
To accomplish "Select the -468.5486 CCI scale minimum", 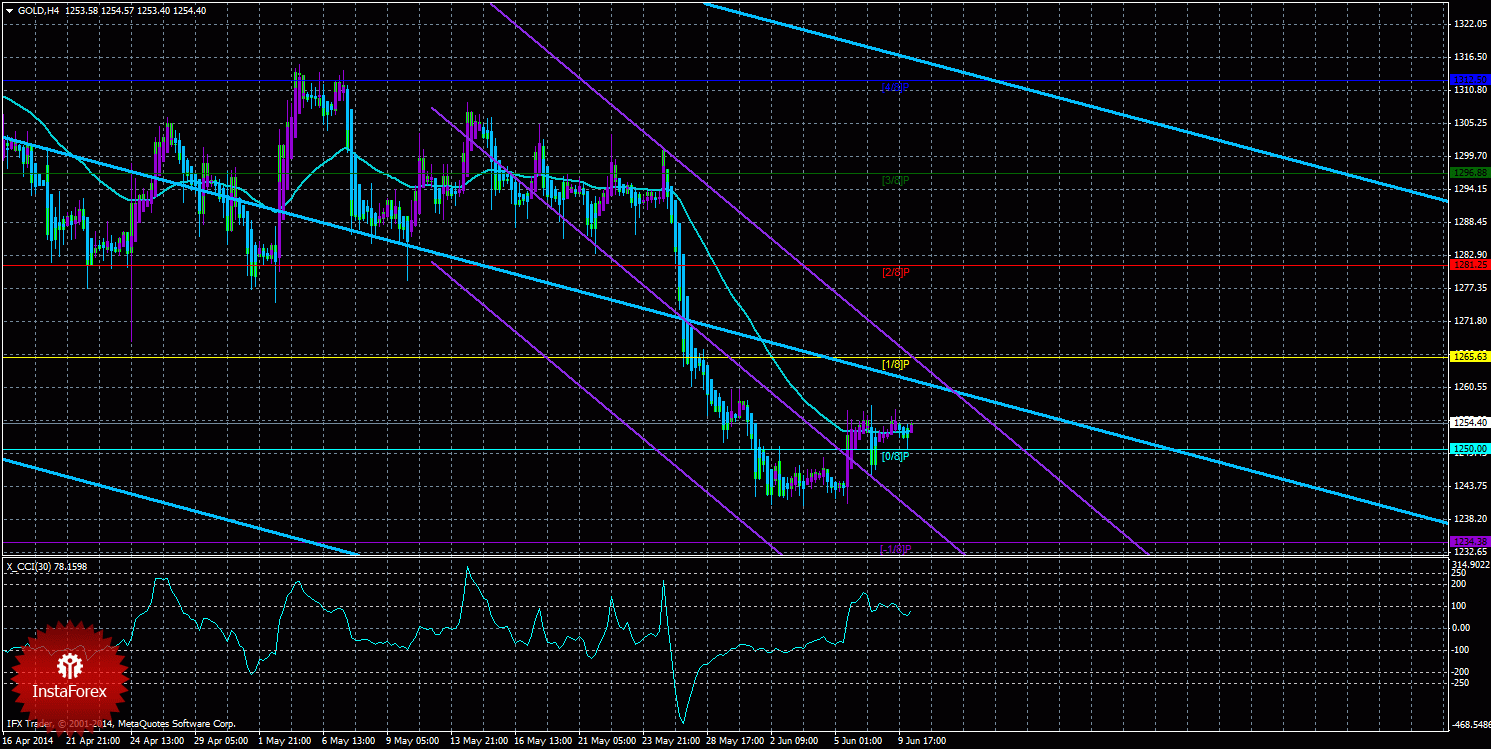I will (x=1470, y=725).
